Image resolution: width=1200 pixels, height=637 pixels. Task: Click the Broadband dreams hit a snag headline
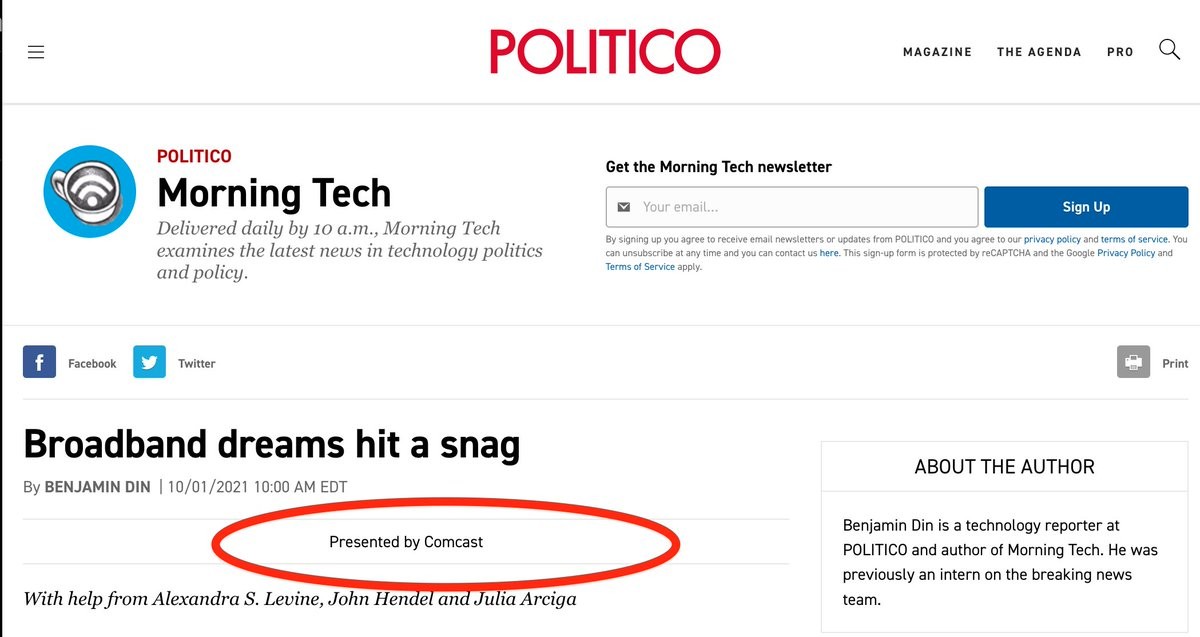271,444
